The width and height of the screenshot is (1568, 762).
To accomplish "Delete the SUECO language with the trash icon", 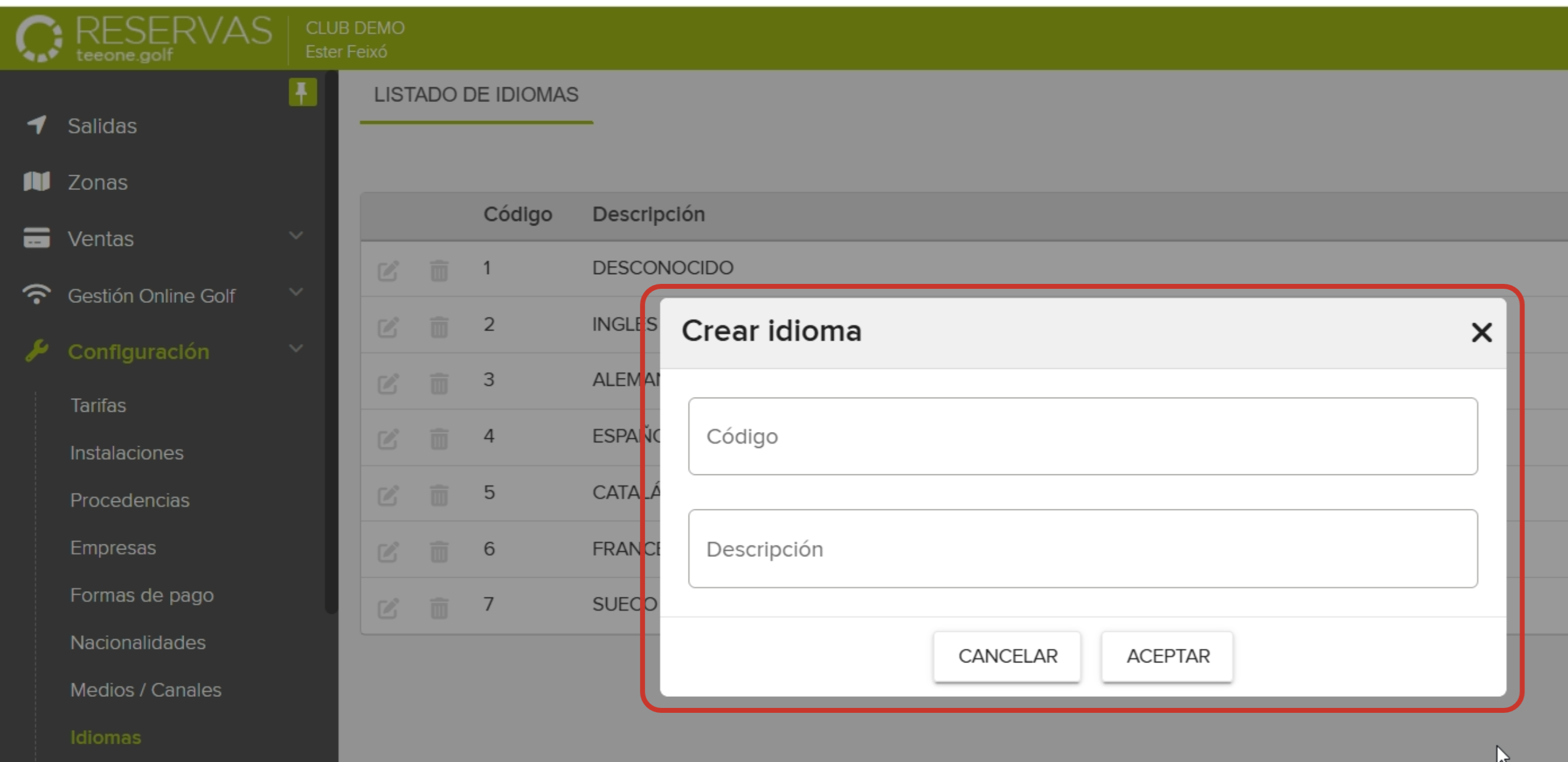I will click(438, 605).
